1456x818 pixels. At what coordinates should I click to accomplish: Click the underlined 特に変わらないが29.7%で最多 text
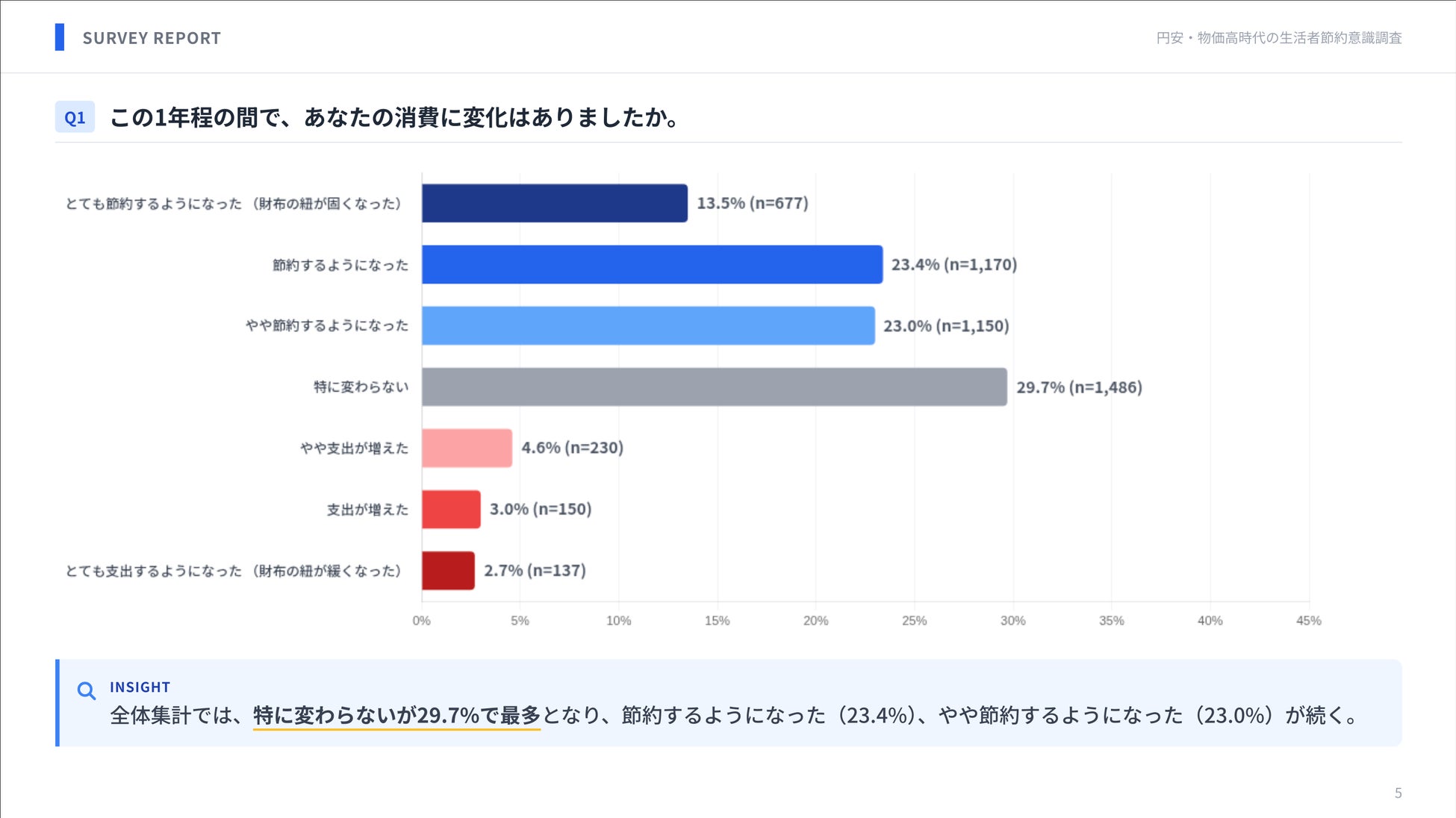tap(396, 715)
